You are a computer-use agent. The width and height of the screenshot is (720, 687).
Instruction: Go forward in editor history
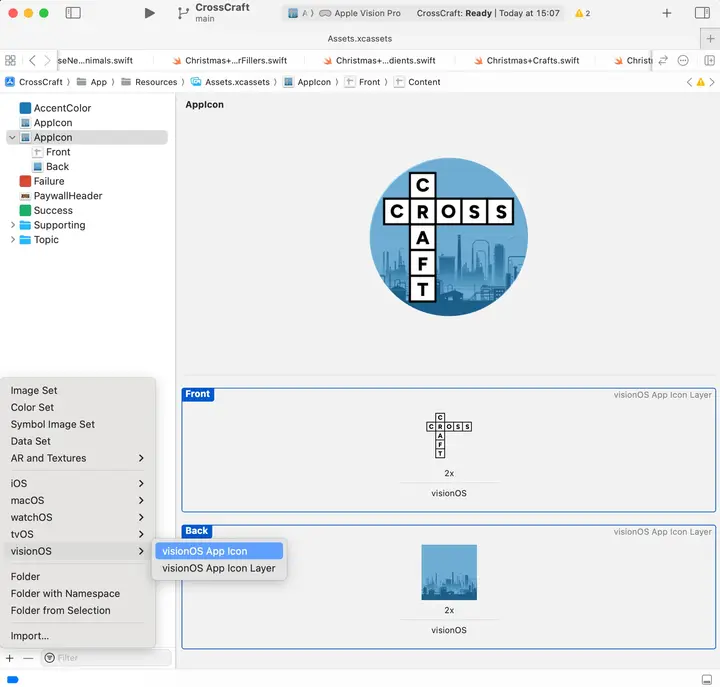tap(47, 60)
